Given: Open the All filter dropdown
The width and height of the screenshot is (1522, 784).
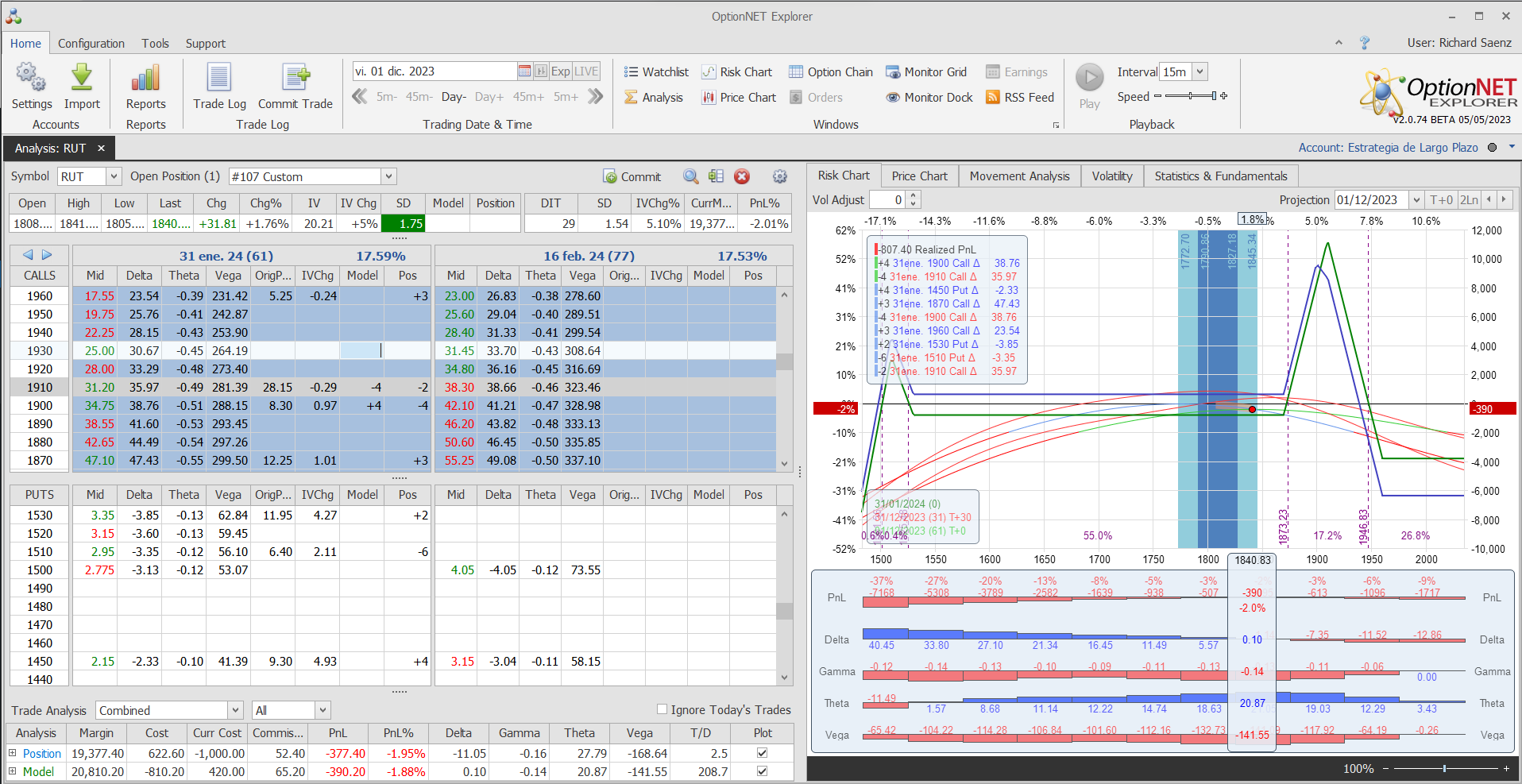Looking at the screenshot, I should click(x=323, y=710).
